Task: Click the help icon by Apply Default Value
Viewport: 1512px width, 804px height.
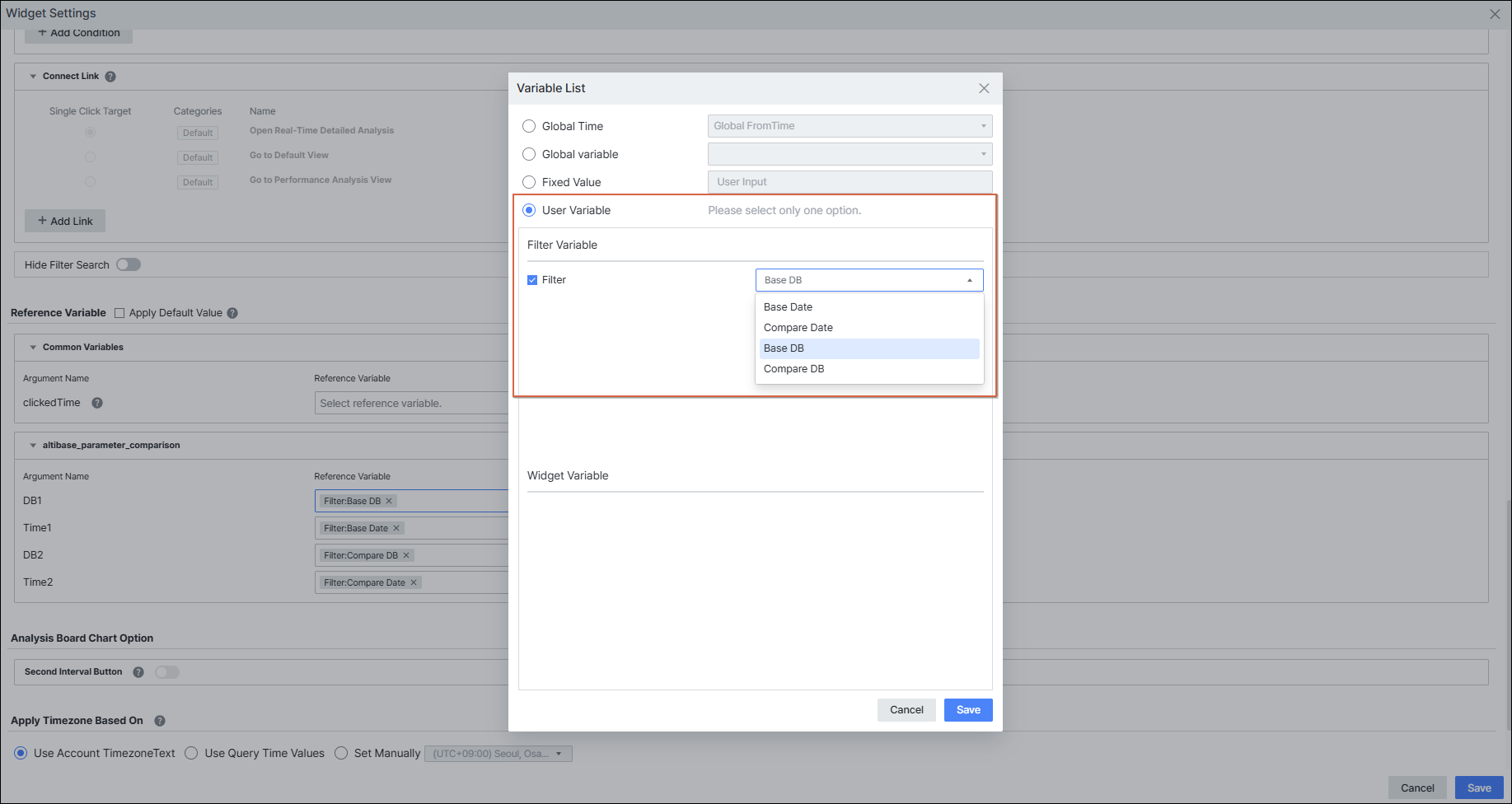Action: 232,313
